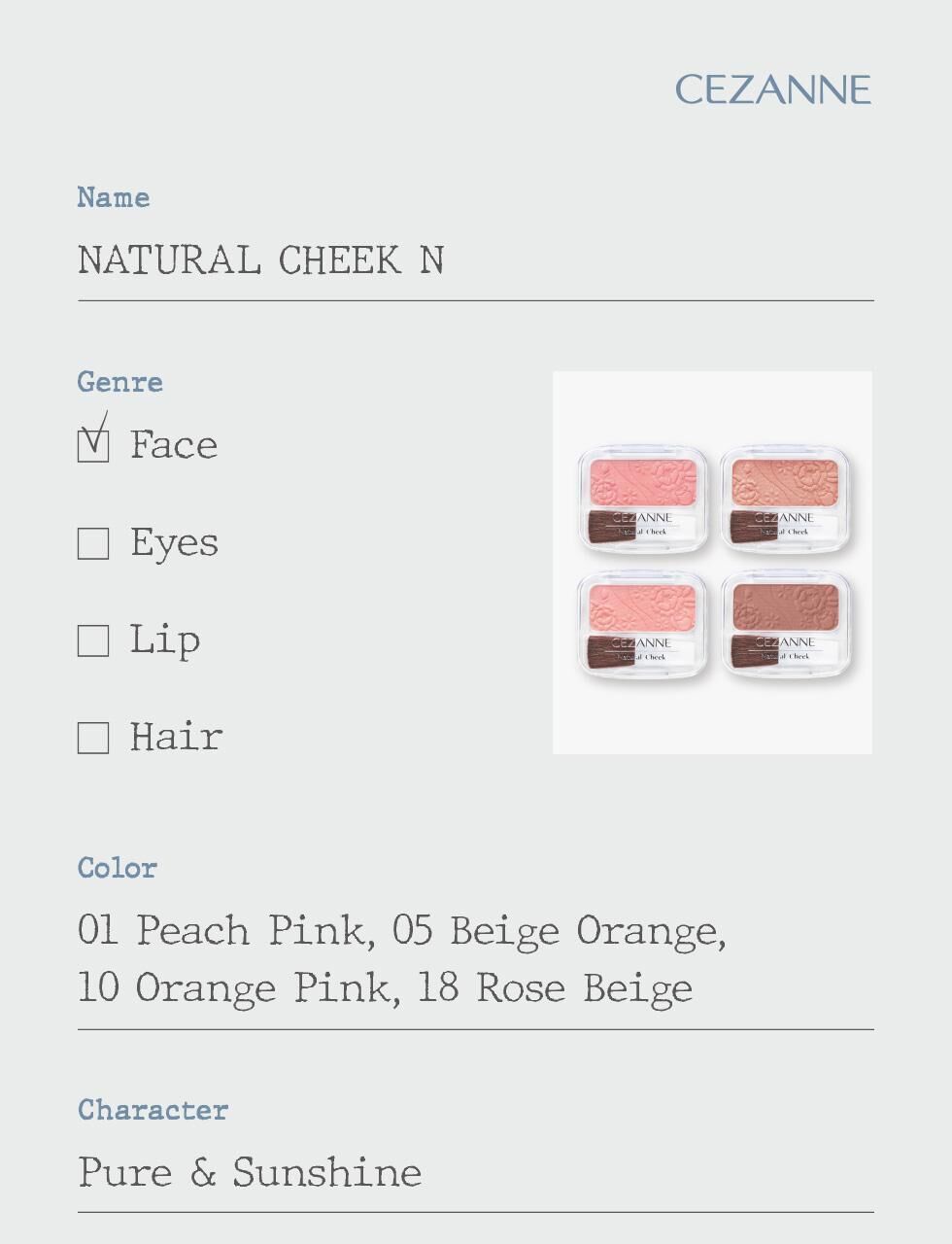Viewport: 952px width, 1244px height.
Task: Select the top-left pink blush compact
Action: [642, 499]
